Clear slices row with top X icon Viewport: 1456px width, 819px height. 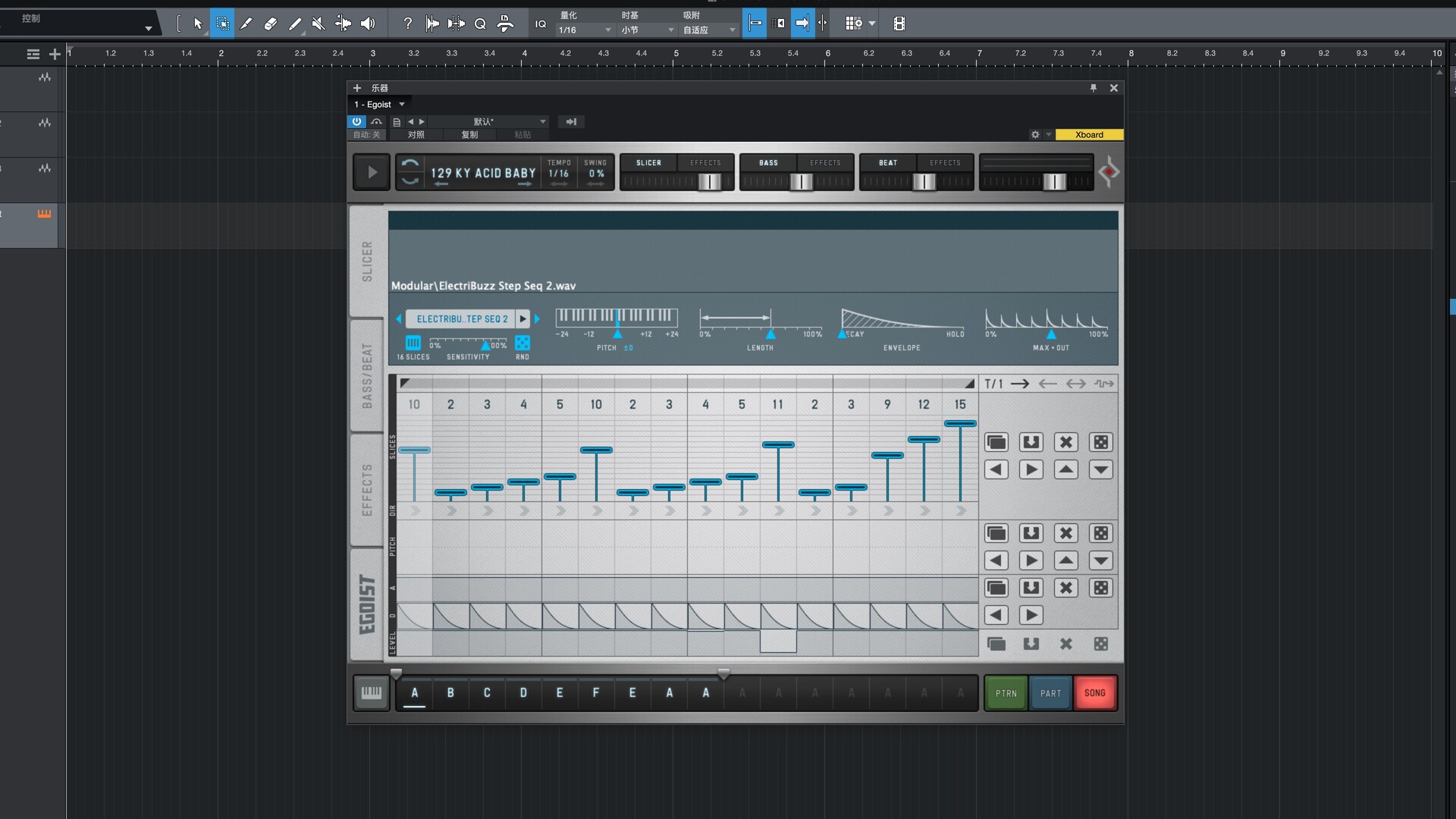[1066, 442]
